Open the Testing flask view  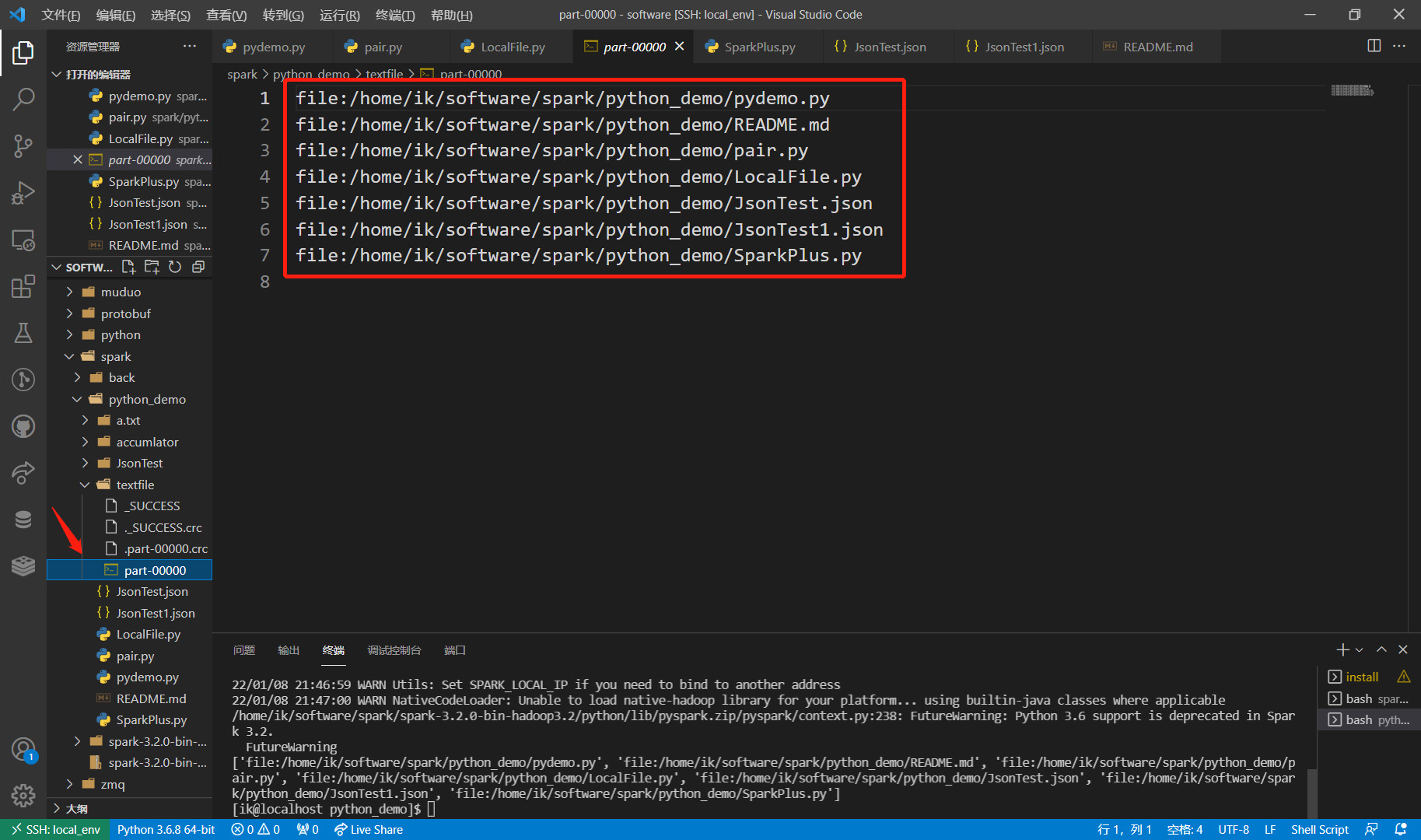click(x=23, y=333)
